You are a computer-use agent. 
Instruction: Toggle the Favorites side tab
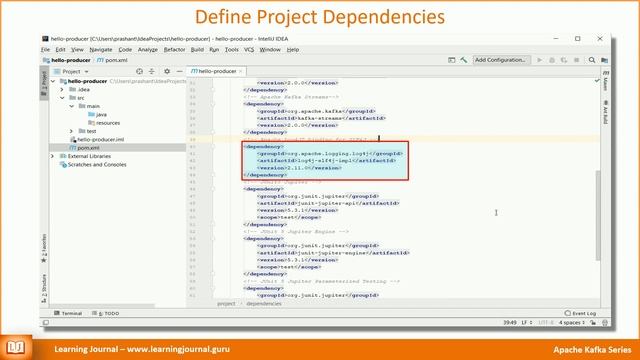44,248
